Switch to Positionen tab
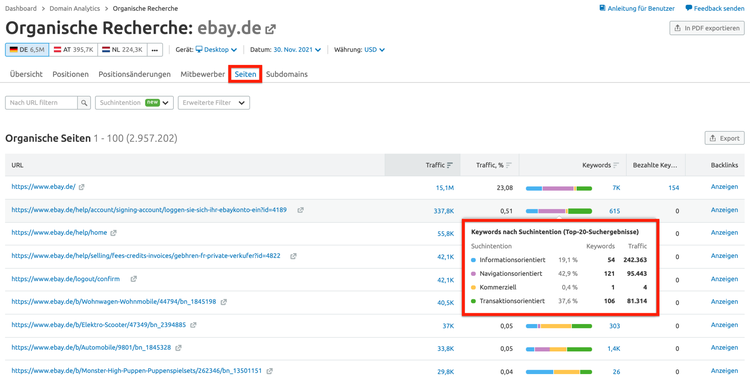 (x=71, y=75)
